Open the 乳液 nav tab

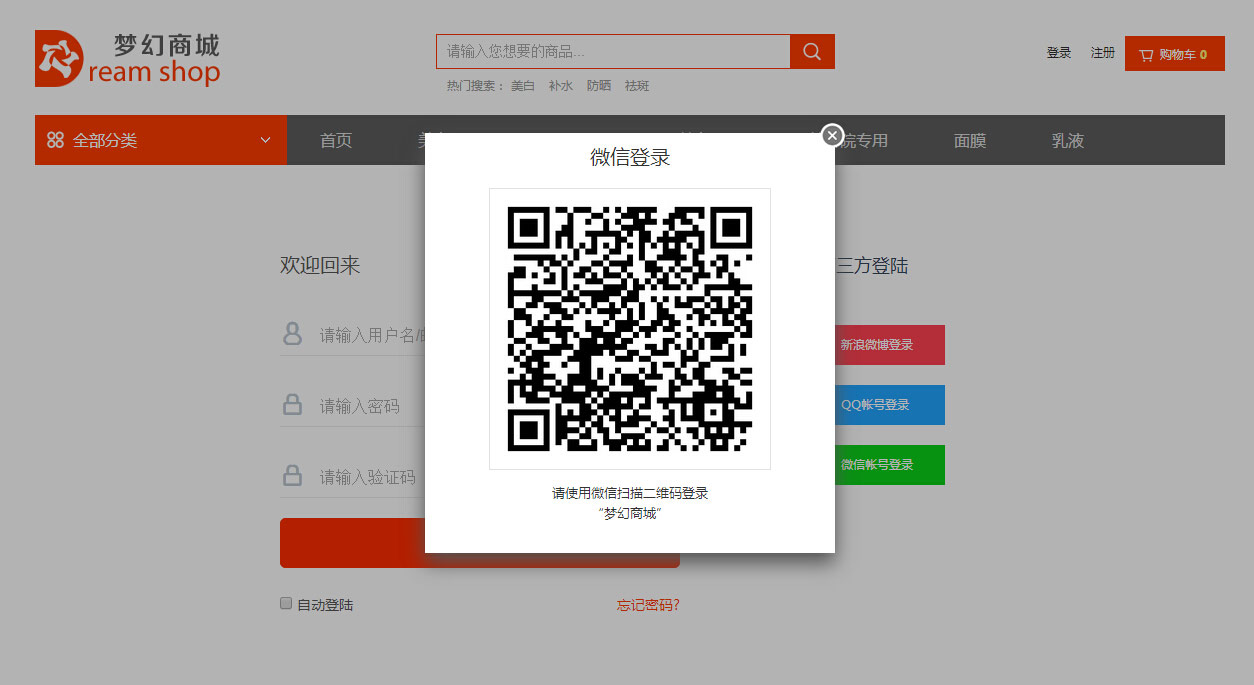click(x=1068, y=141)
